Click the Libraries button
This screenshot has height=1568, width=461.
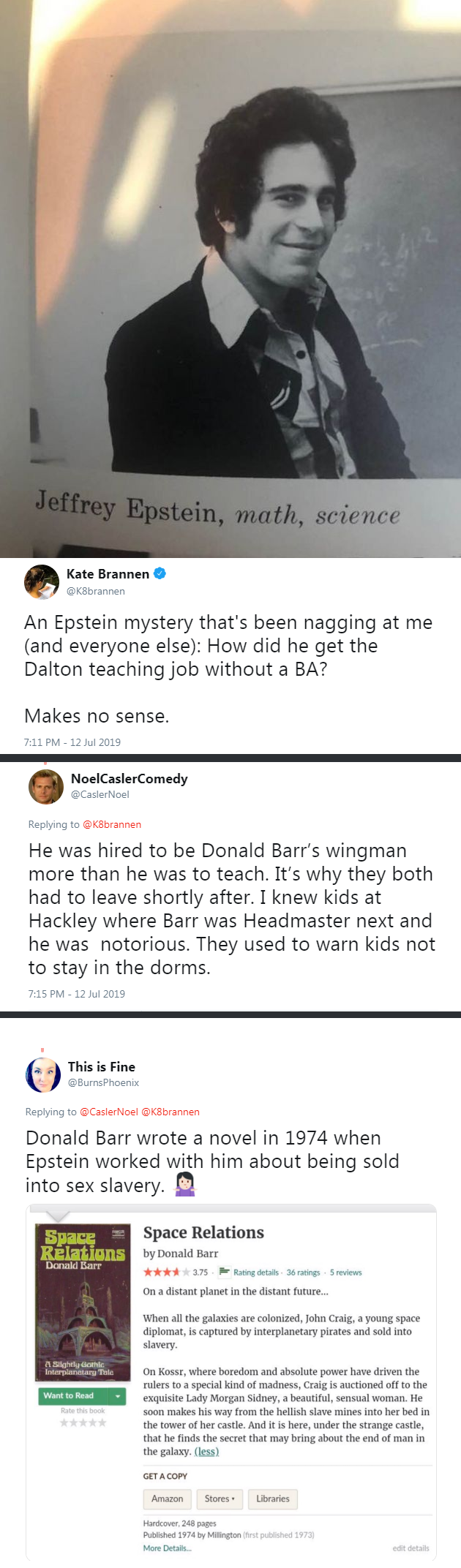272,1499
